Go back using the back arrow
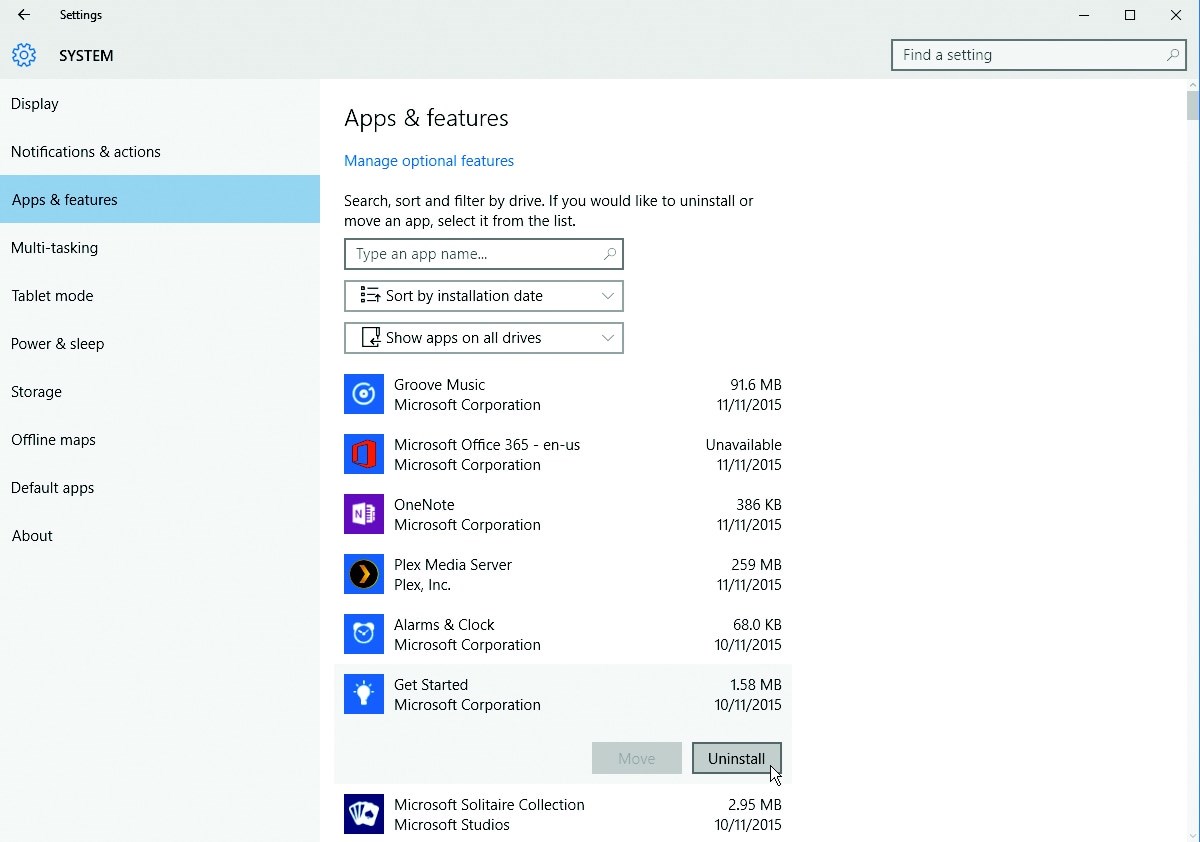The height and width of the screenshot is (842, 1200). [x=24, y=15]
